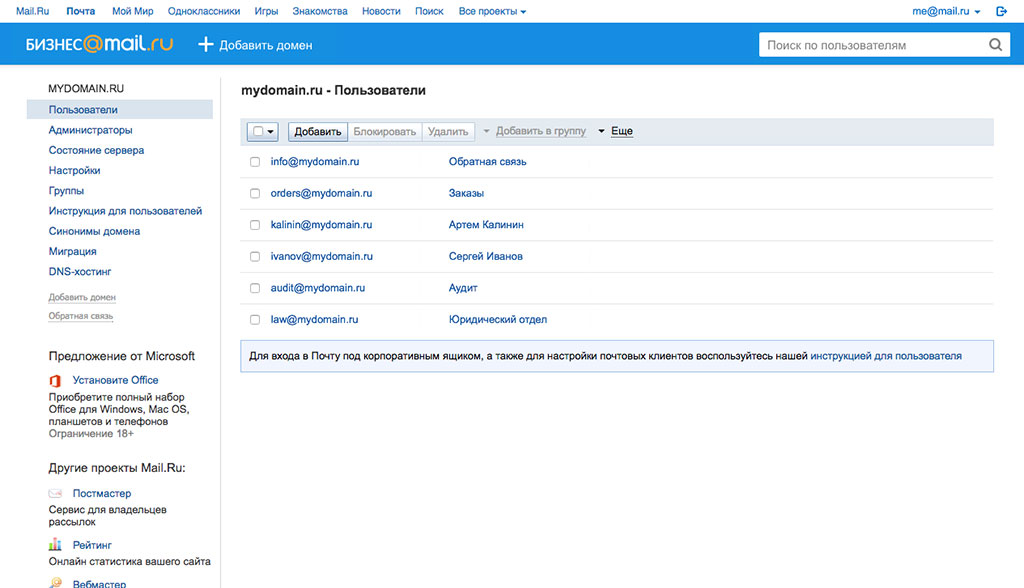Click the Добавить button
The image size is (1024, 588).
click(317, 131)
